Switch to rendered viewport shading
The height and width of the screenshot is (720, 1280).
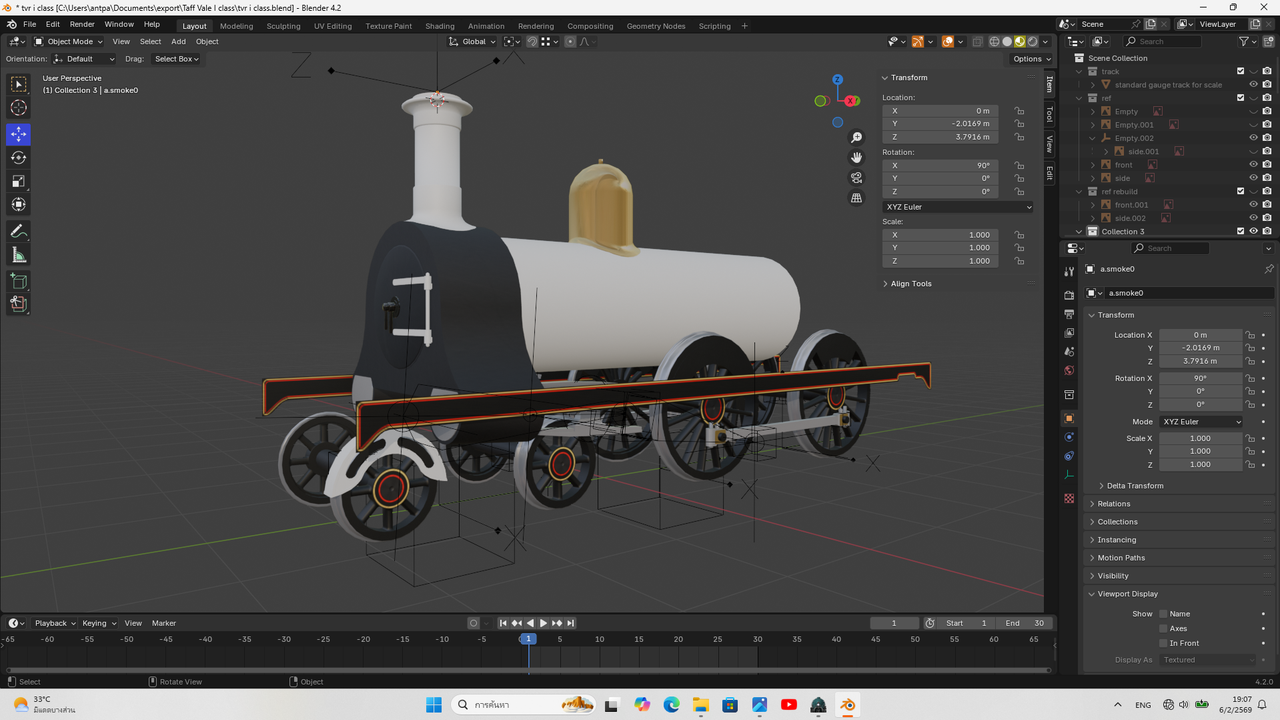1032,42
